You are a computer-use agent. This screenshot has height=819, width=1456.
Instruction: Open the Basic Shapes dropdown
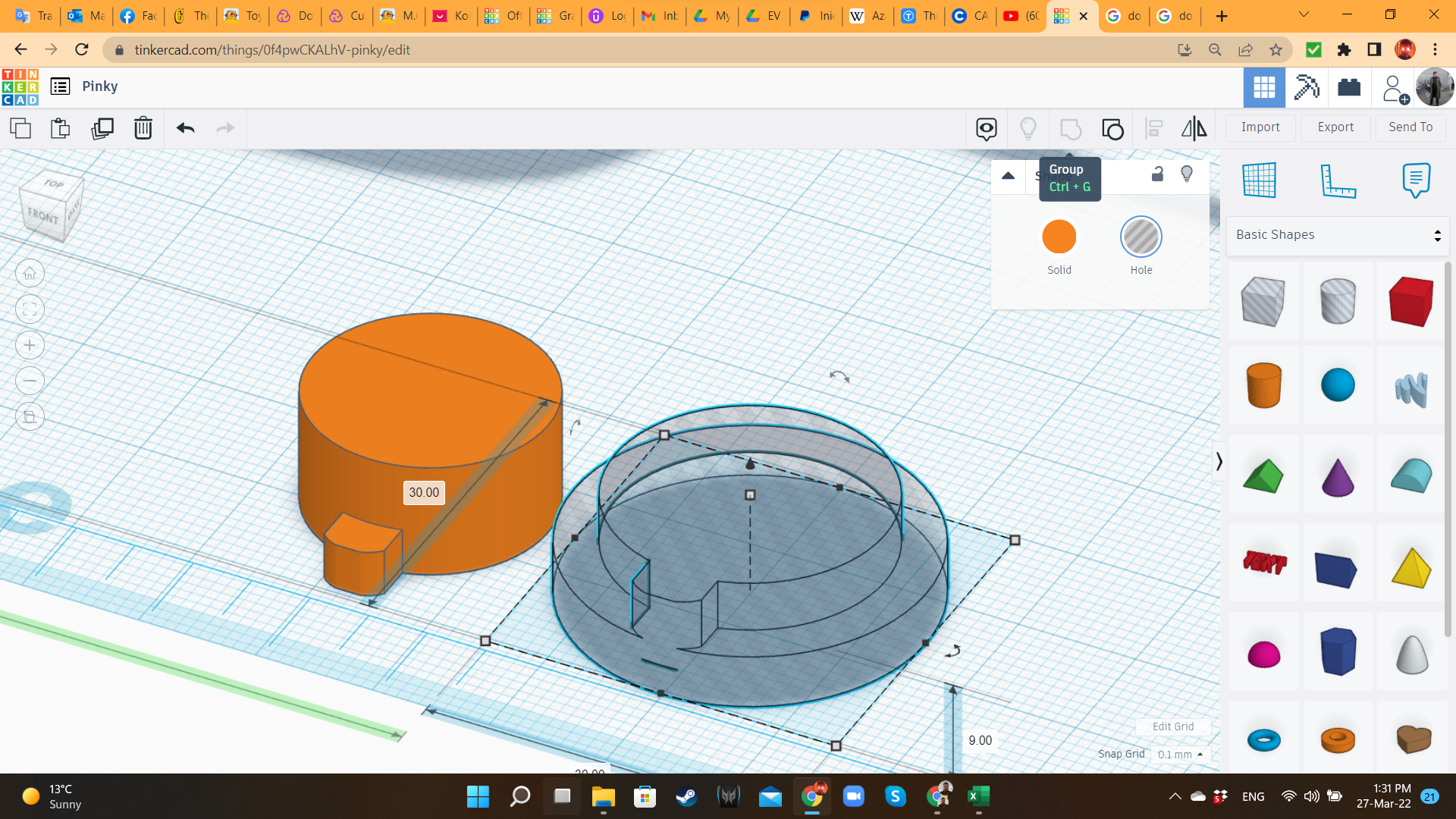1338,235
